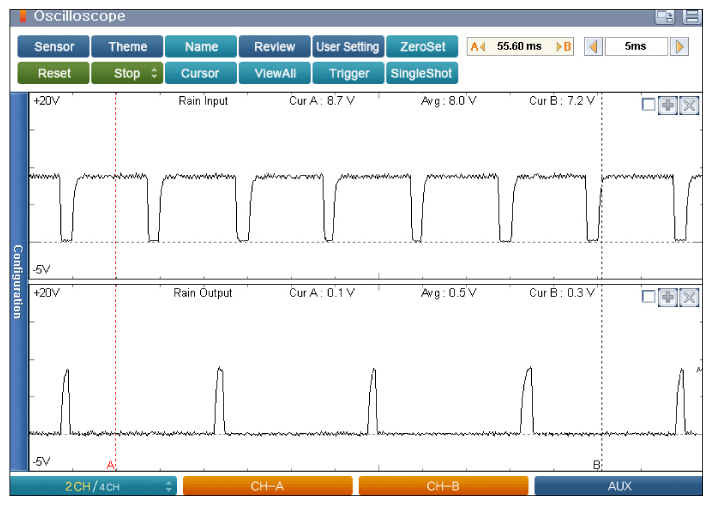Image resolution: width=712 pixels, height=505 pixels.
Task: Tick the Rain Input channel checkbox
Action: click(x=648, y=105)
